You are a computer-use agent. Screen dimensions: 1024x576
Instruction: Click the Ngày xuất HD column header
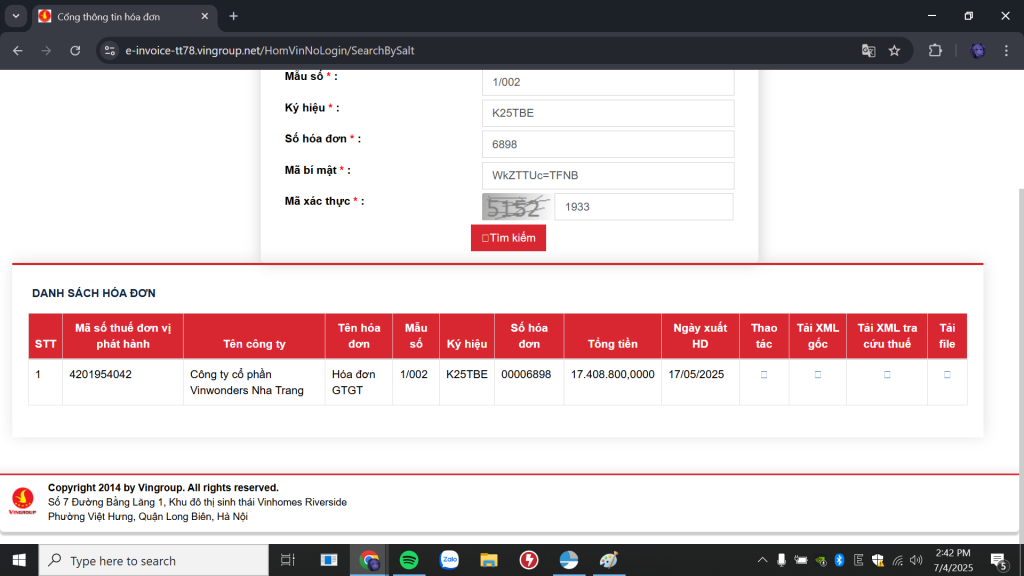pos(700,336)
